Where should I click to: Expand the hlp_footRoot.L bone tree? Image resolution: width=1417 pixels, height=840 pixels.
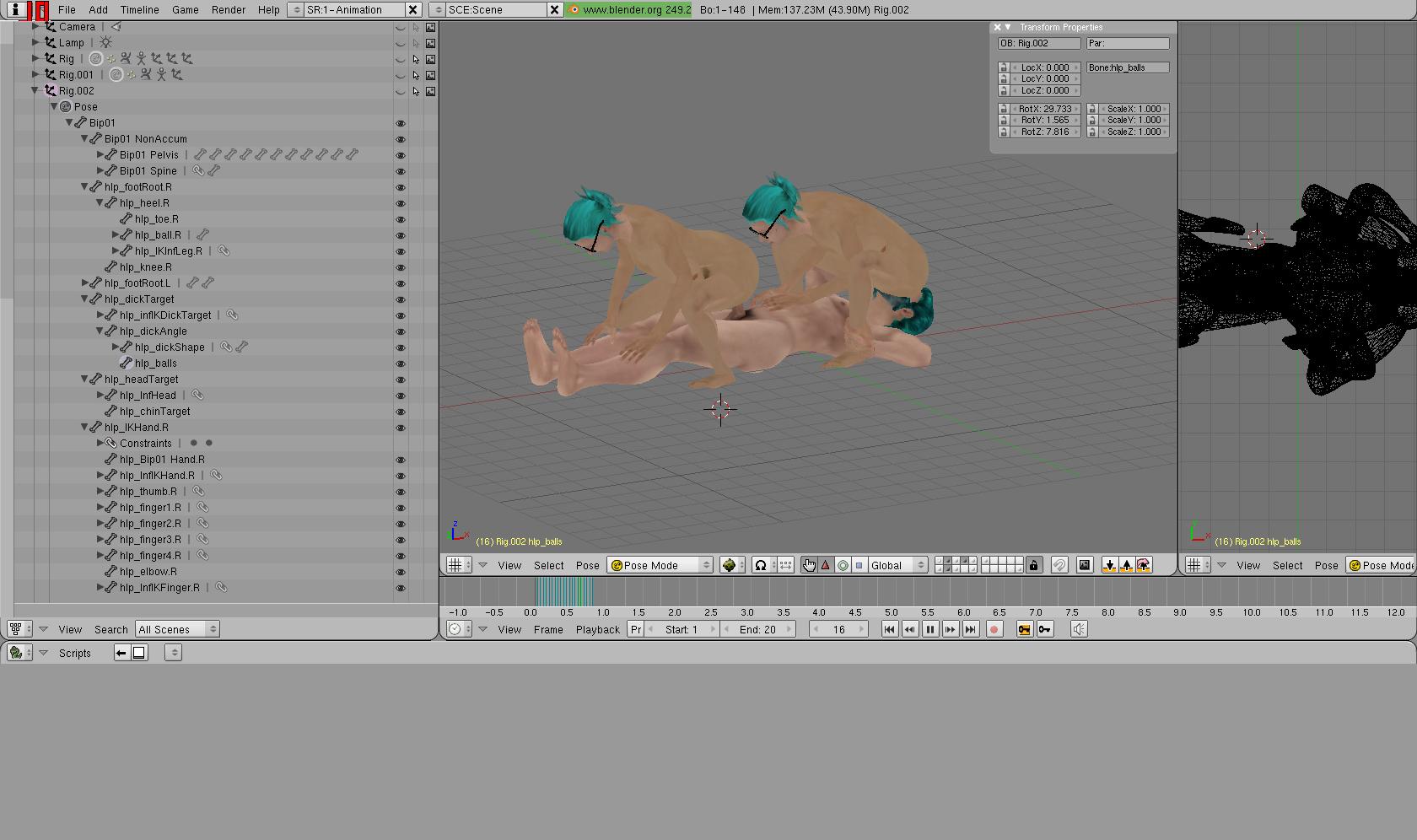coord(85,283)
